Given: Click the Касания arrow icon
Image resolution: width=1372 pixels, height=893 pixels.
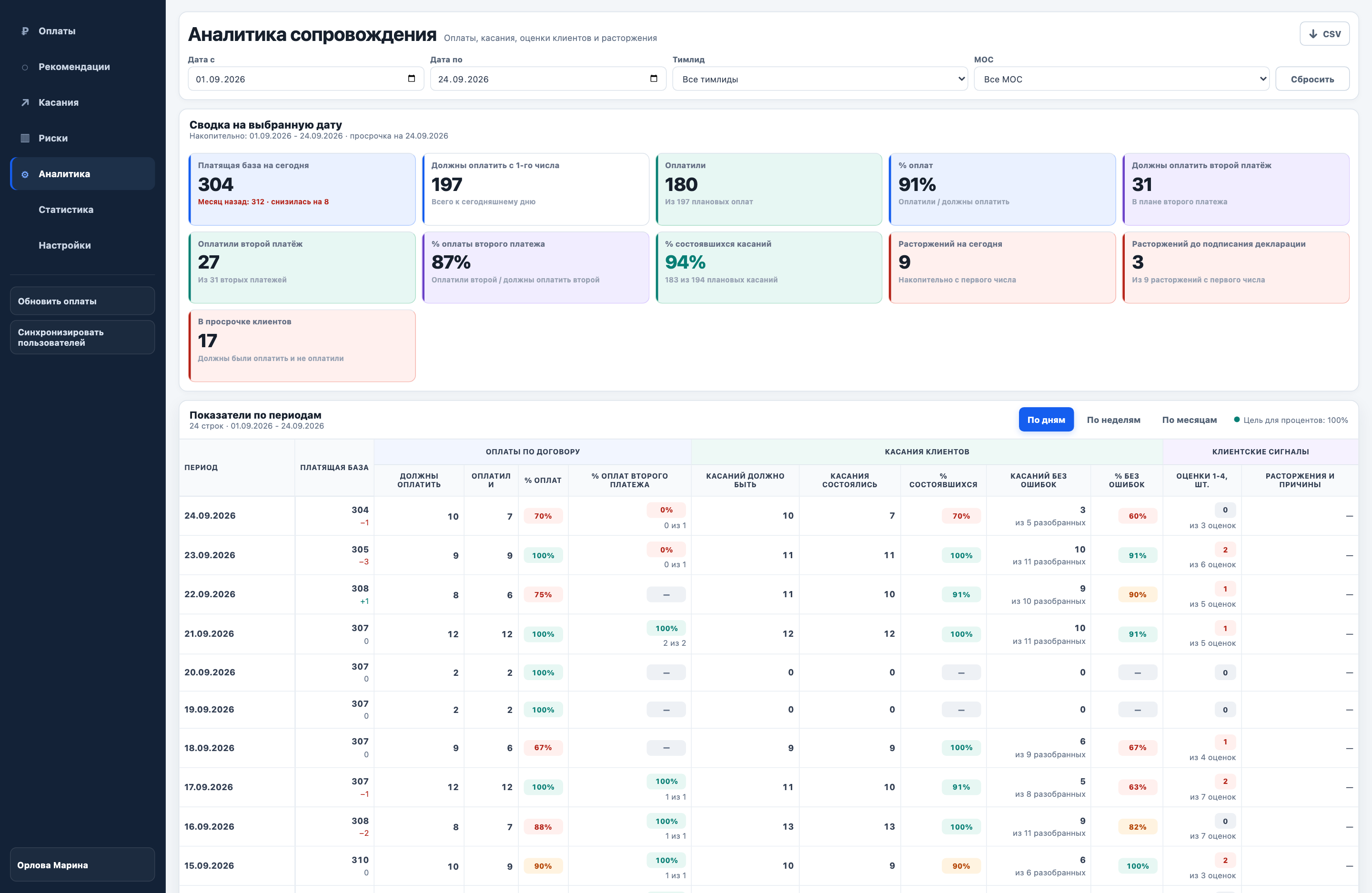Looking at the screenshot, I should [25, 102].
